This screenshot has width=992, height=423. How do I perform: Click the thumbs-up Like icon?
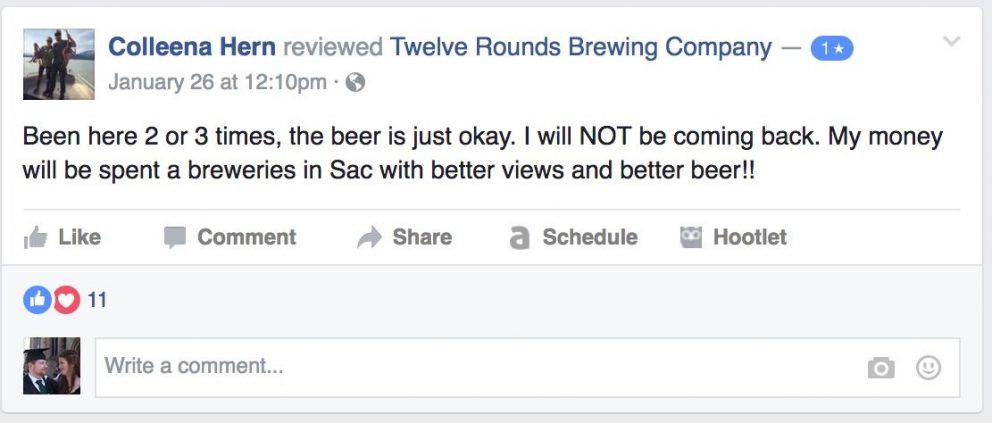coord(35,238)
